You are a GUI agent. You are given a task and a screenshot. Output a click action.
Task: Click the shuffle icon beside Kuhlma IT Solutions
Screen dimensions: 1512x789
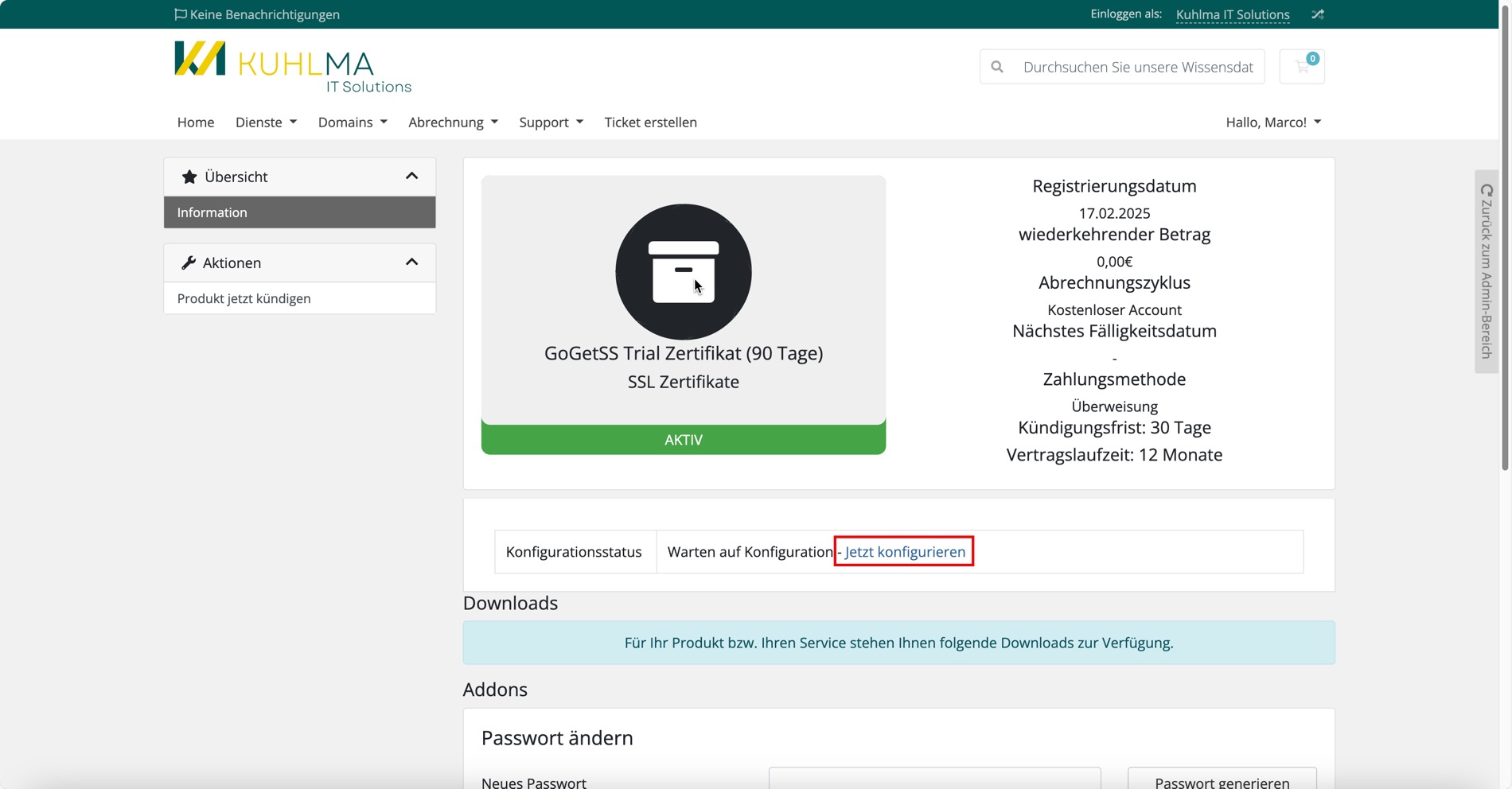coord(1318,14)
